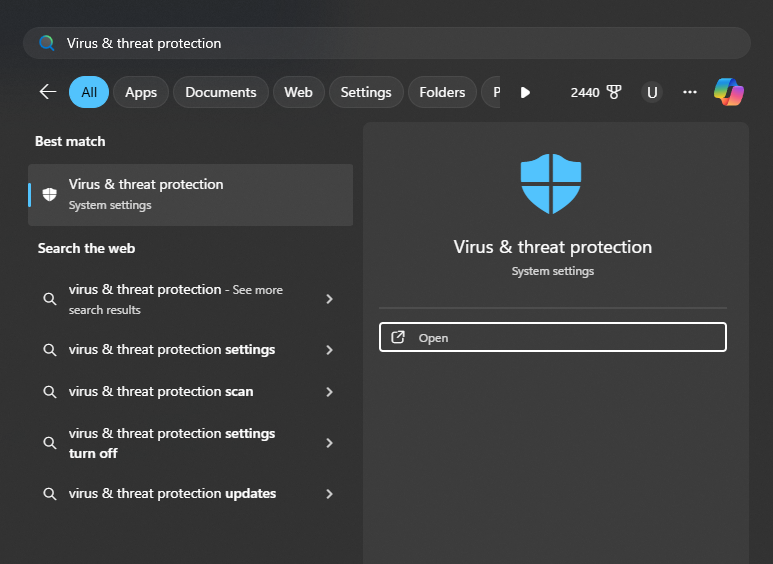
Task: Open 'virus & threat protection settings turn off' web result
Action: point(172,443)
